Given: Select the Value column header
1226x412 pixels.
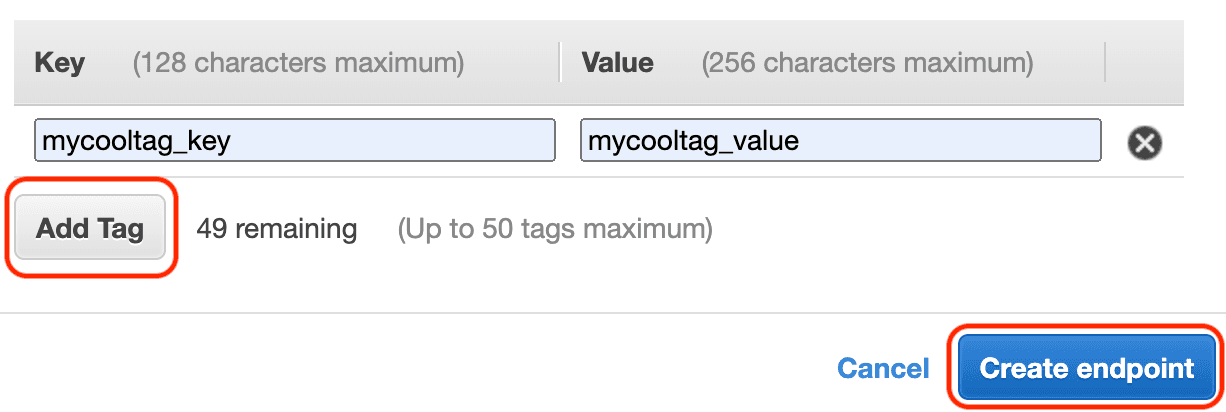Looking at the screenshot, I should coord(618,63).
